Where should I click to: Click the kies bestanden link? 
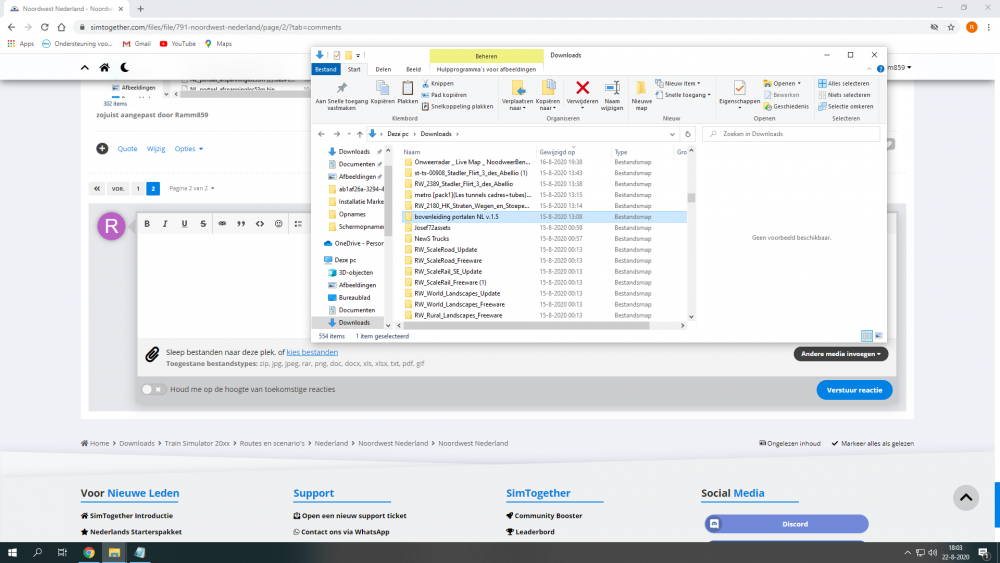(312, 353)
